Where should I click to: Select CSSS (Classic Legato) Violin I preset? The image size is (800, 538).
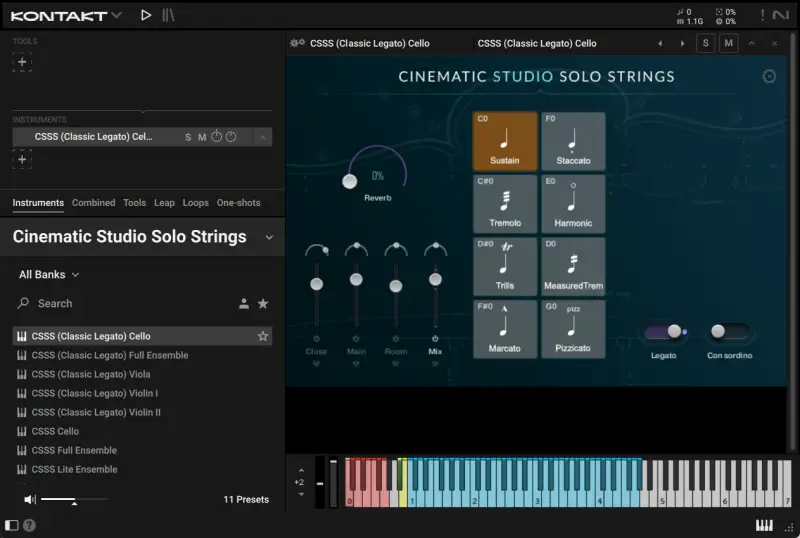(142, 393)
